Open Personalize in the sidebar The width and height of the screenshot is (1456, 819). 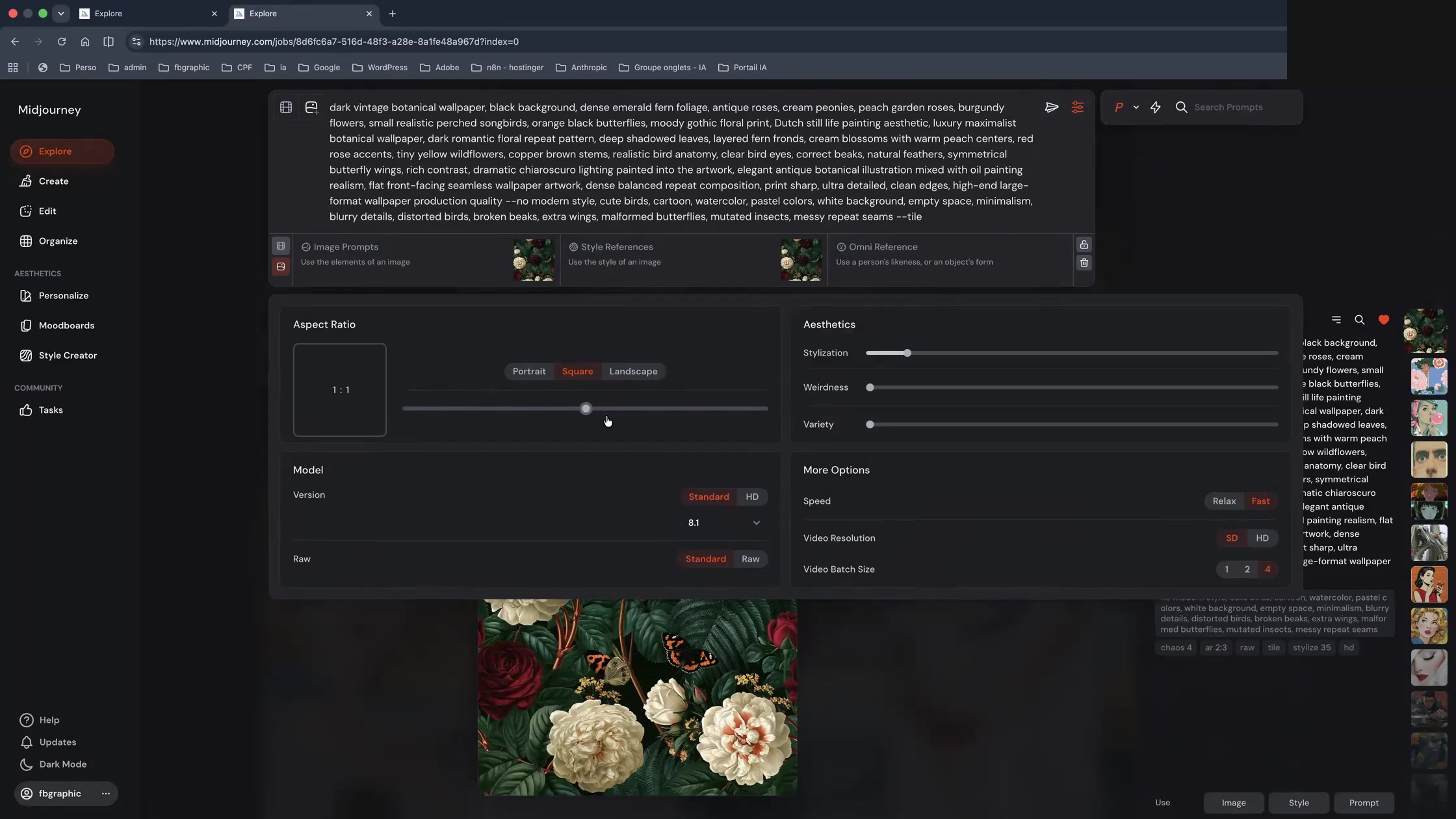tap(62, 296)
